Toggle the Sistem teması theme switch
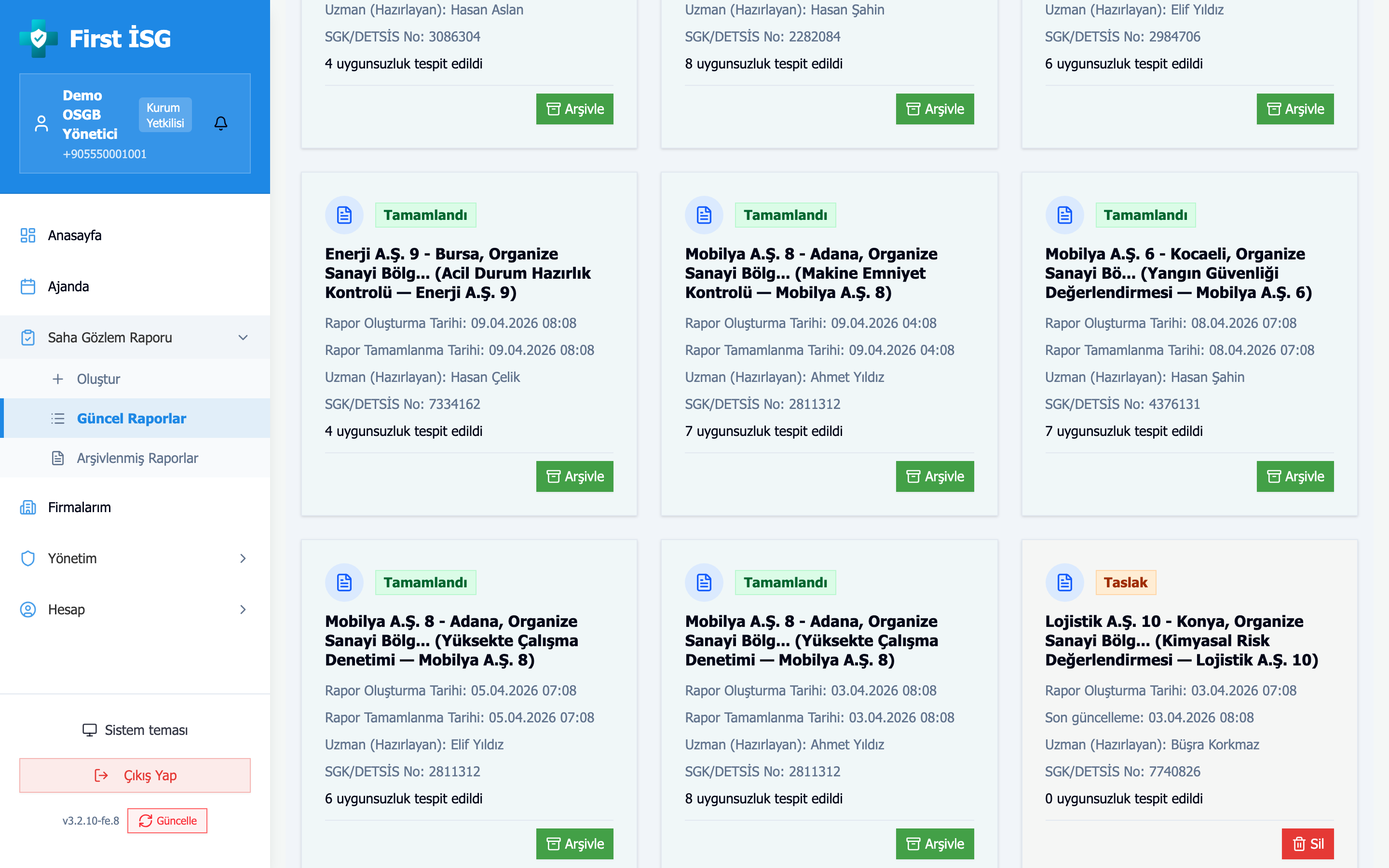Screen dimensions: 1389x868 (x=136, y=730)
